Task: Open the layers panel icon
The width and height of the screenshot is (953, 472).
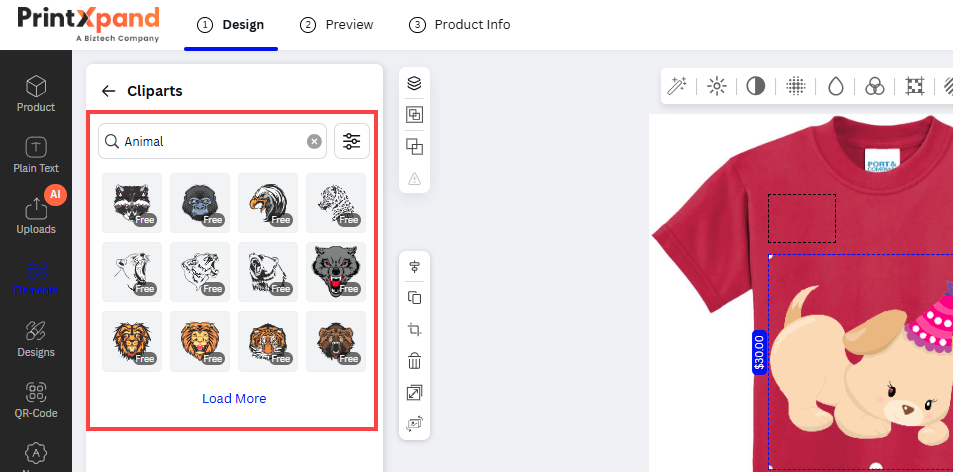Action: click(x=414, y=84)
